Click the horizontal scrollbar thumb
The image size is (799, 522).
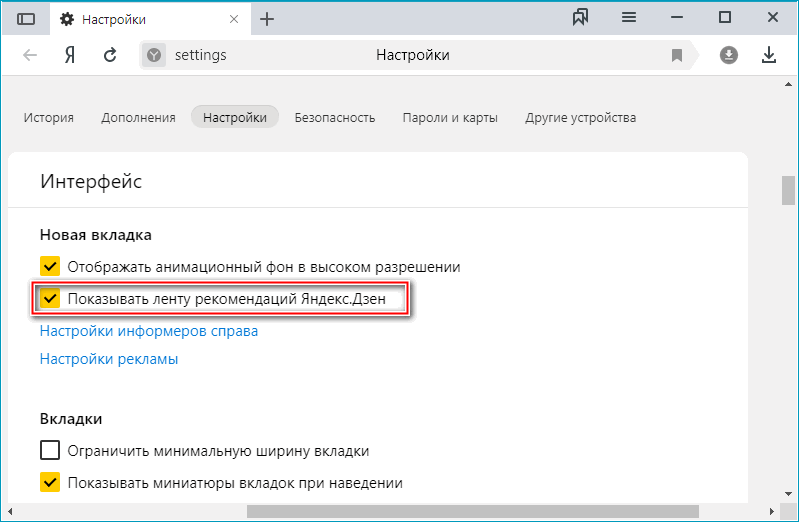473,511
